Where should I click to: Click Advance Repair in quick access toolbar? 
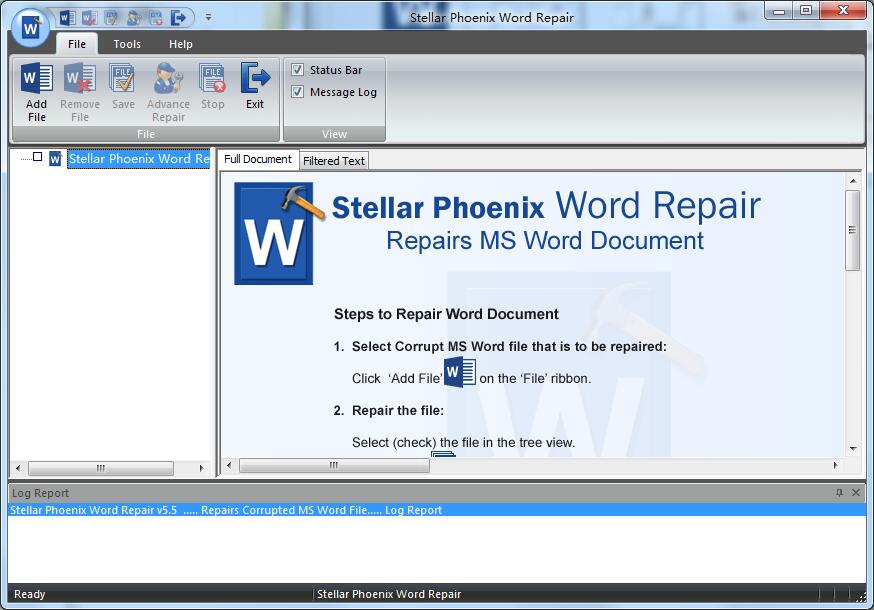134,18
